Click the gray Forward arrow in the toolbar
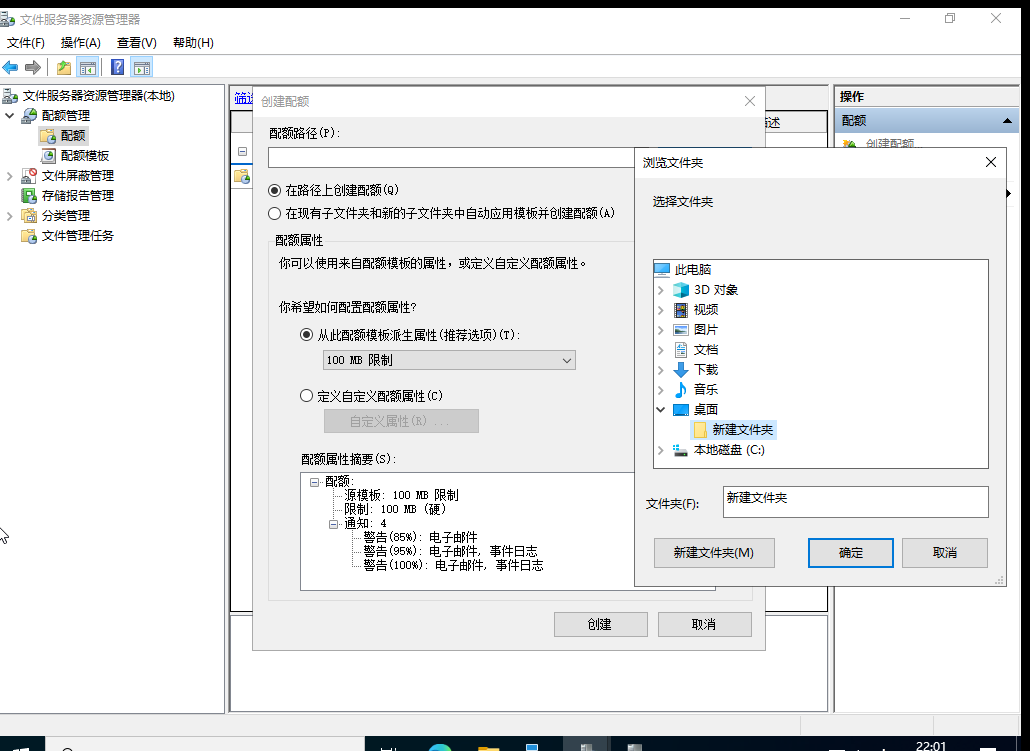The image size is (1030, 751). [33, 67]
